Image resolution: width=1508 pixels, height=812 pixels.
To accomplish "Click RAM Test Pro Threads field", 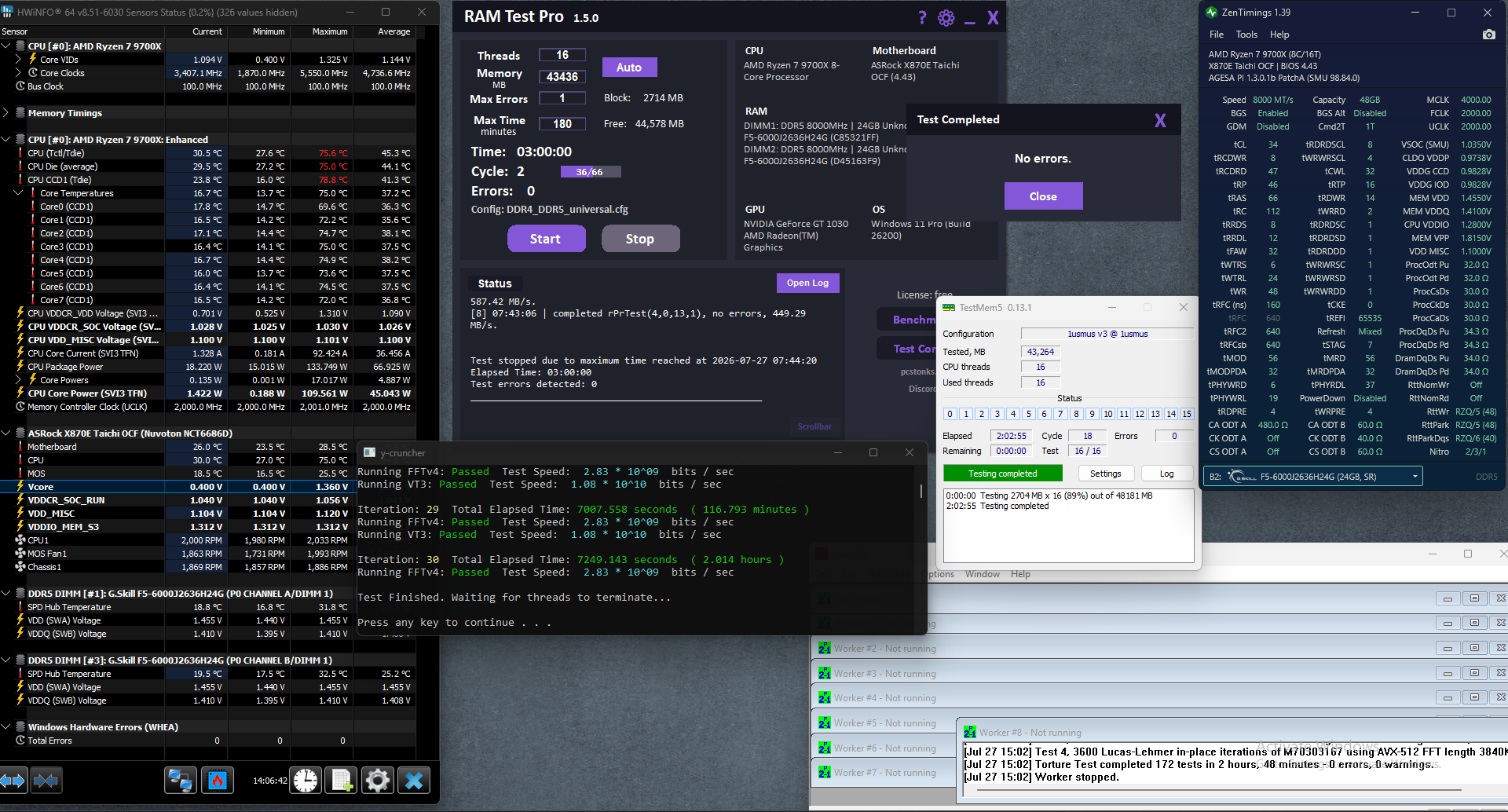I will coord(562,55).
